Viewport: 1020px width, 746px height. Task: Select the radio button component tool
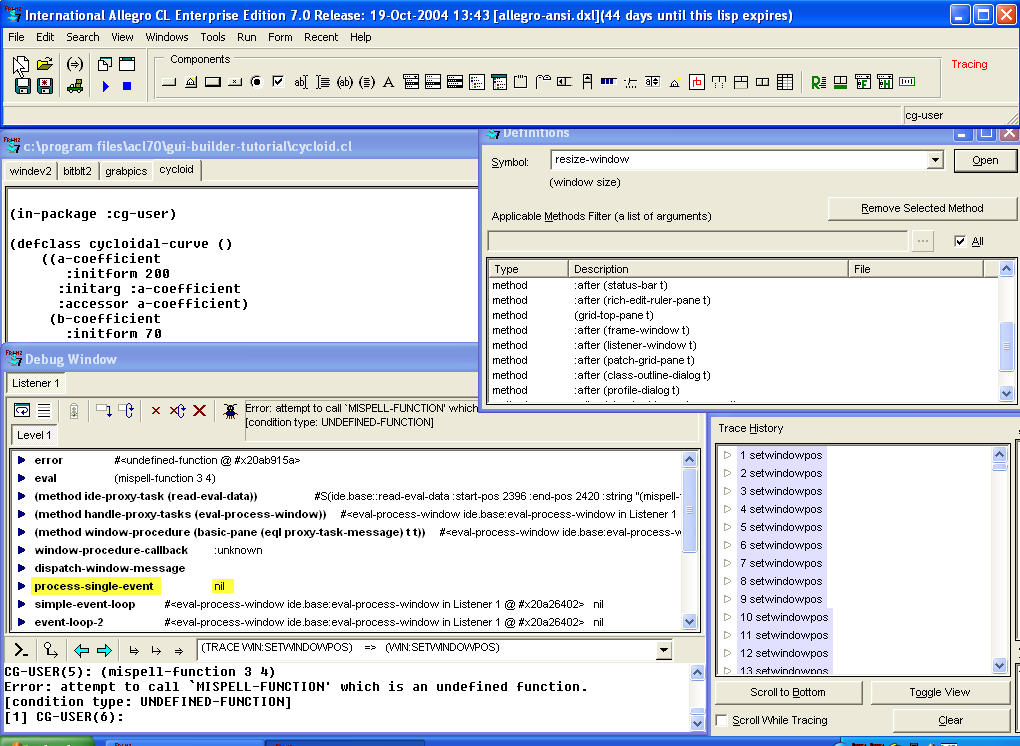click(257, 83)
